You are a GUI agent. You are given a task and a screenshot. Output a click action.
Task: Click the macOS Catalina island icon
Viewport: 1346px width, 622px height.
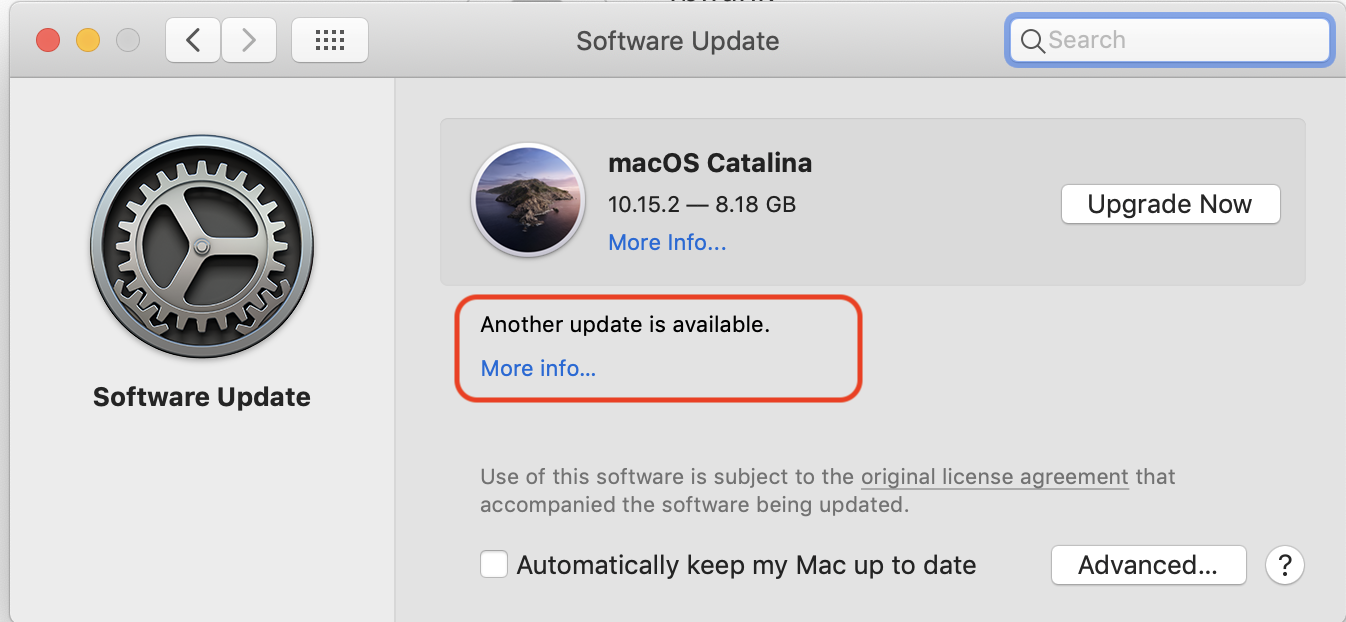527,199
